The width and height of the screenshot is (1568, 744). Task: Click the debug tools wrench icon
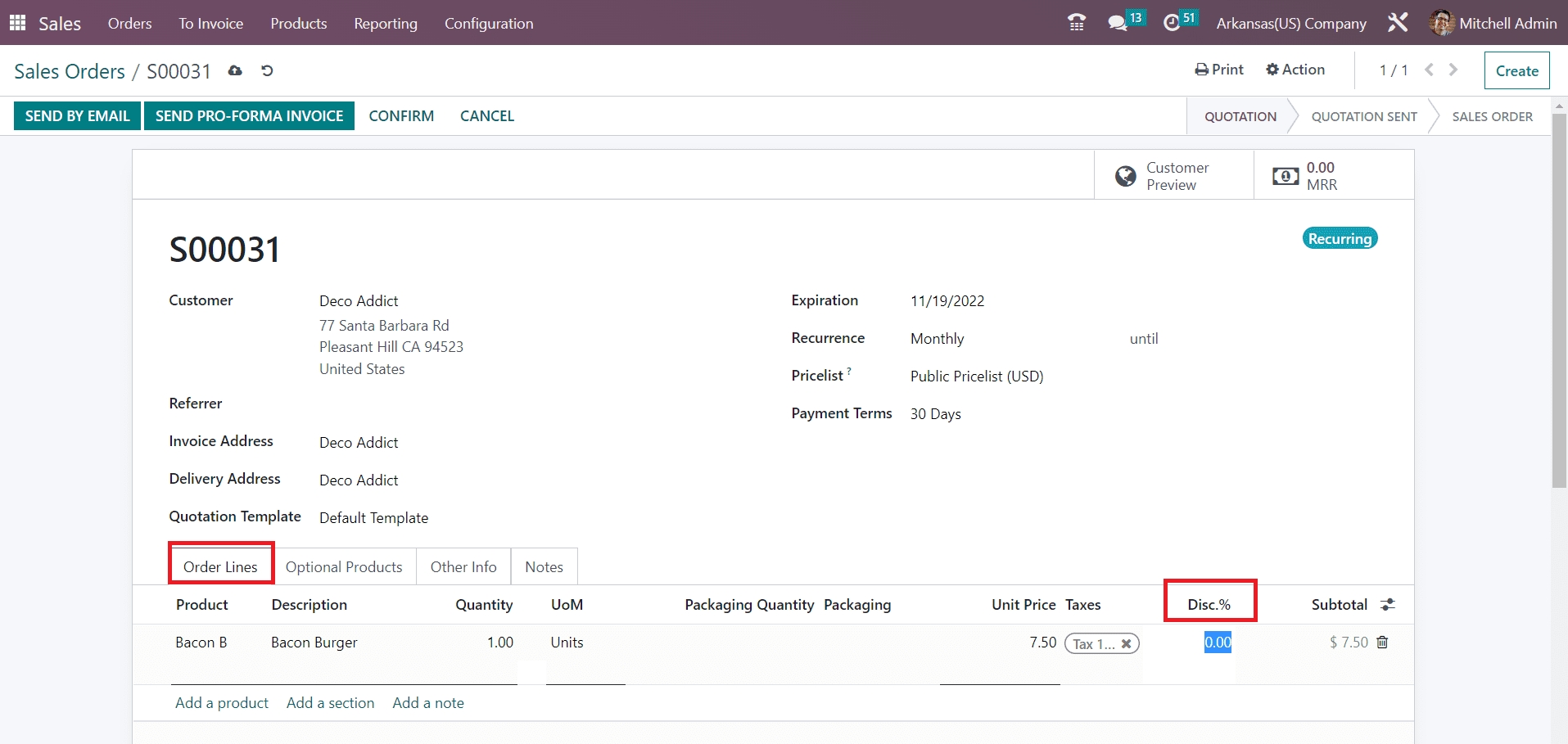[x=1398, y=23]
